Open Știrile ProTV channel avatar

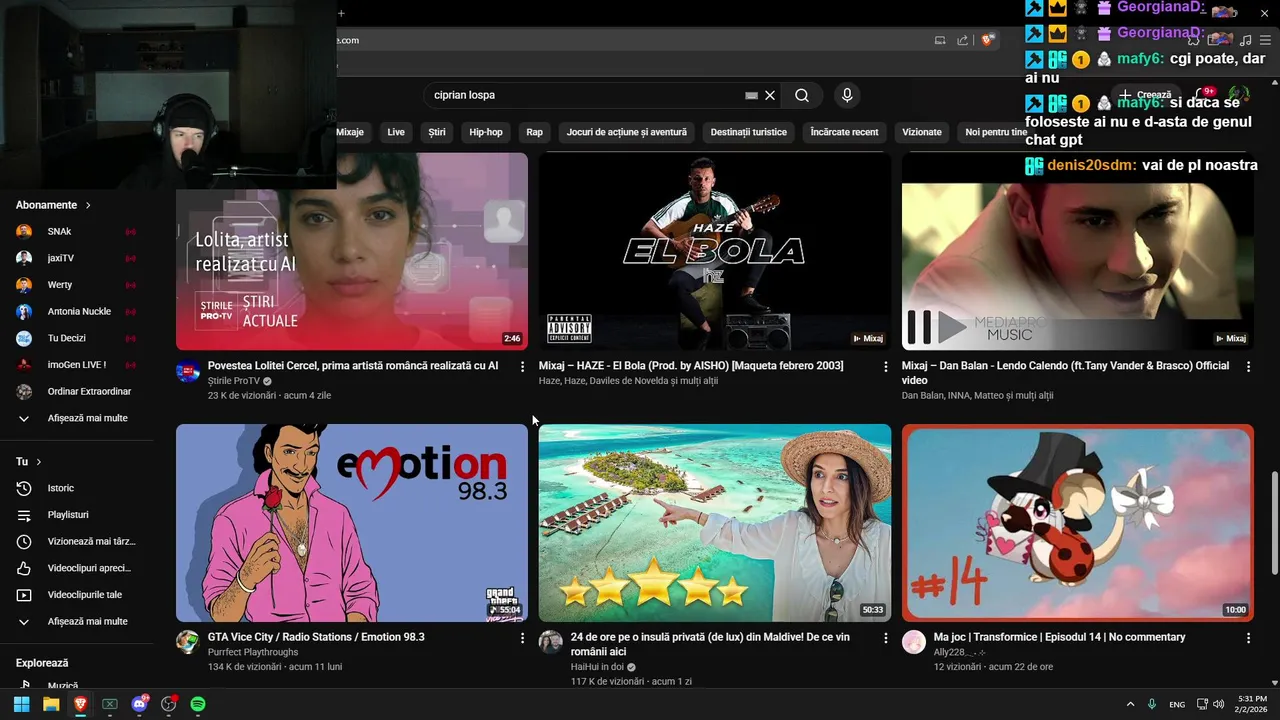tap(188, 371)
